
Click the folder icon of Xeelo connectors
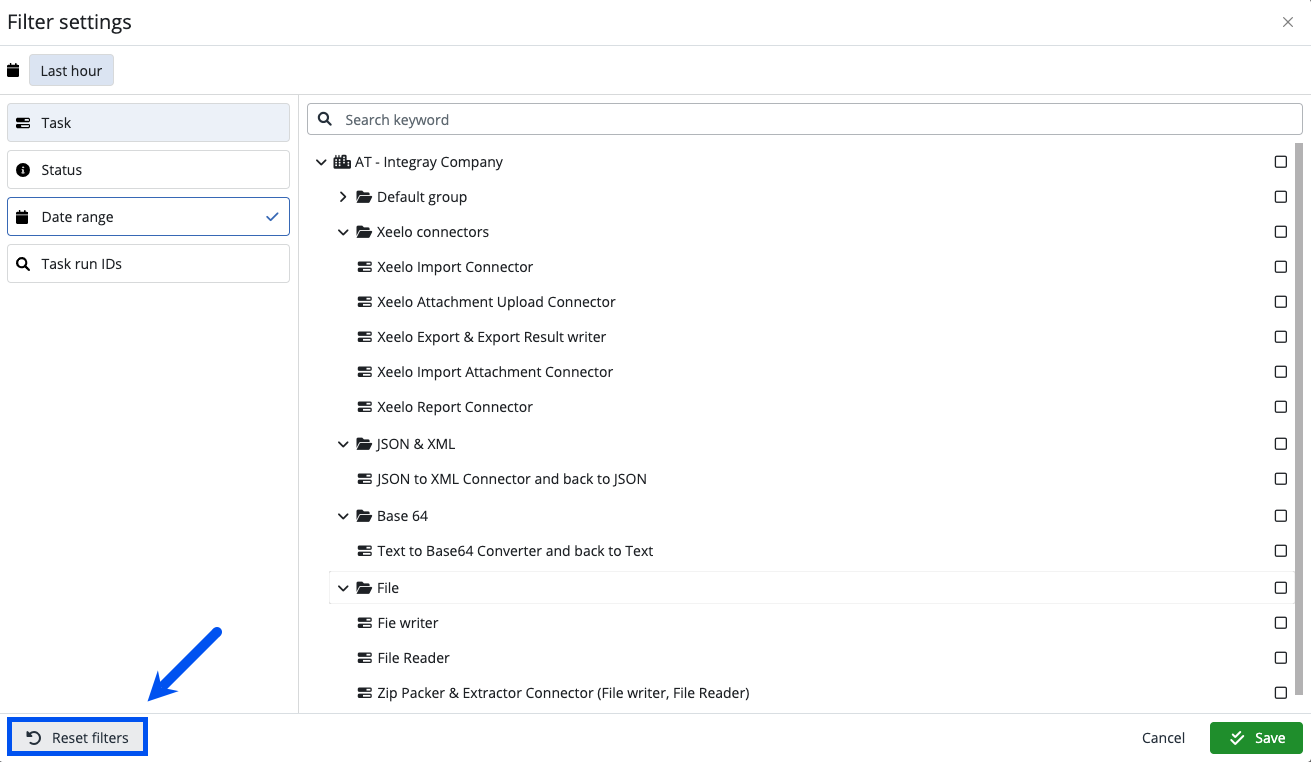[363, 231]
